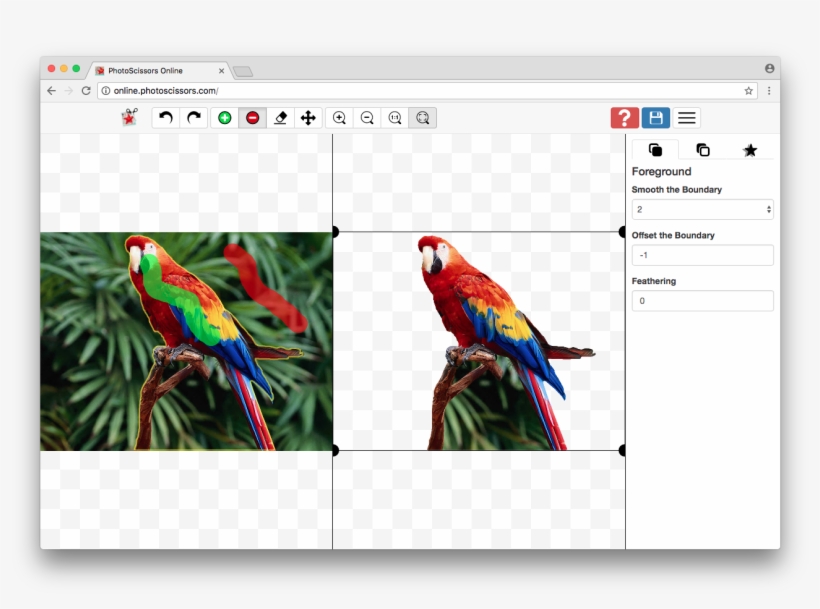Redo the last action
820x609 pixels.
(x=194, y=118)
